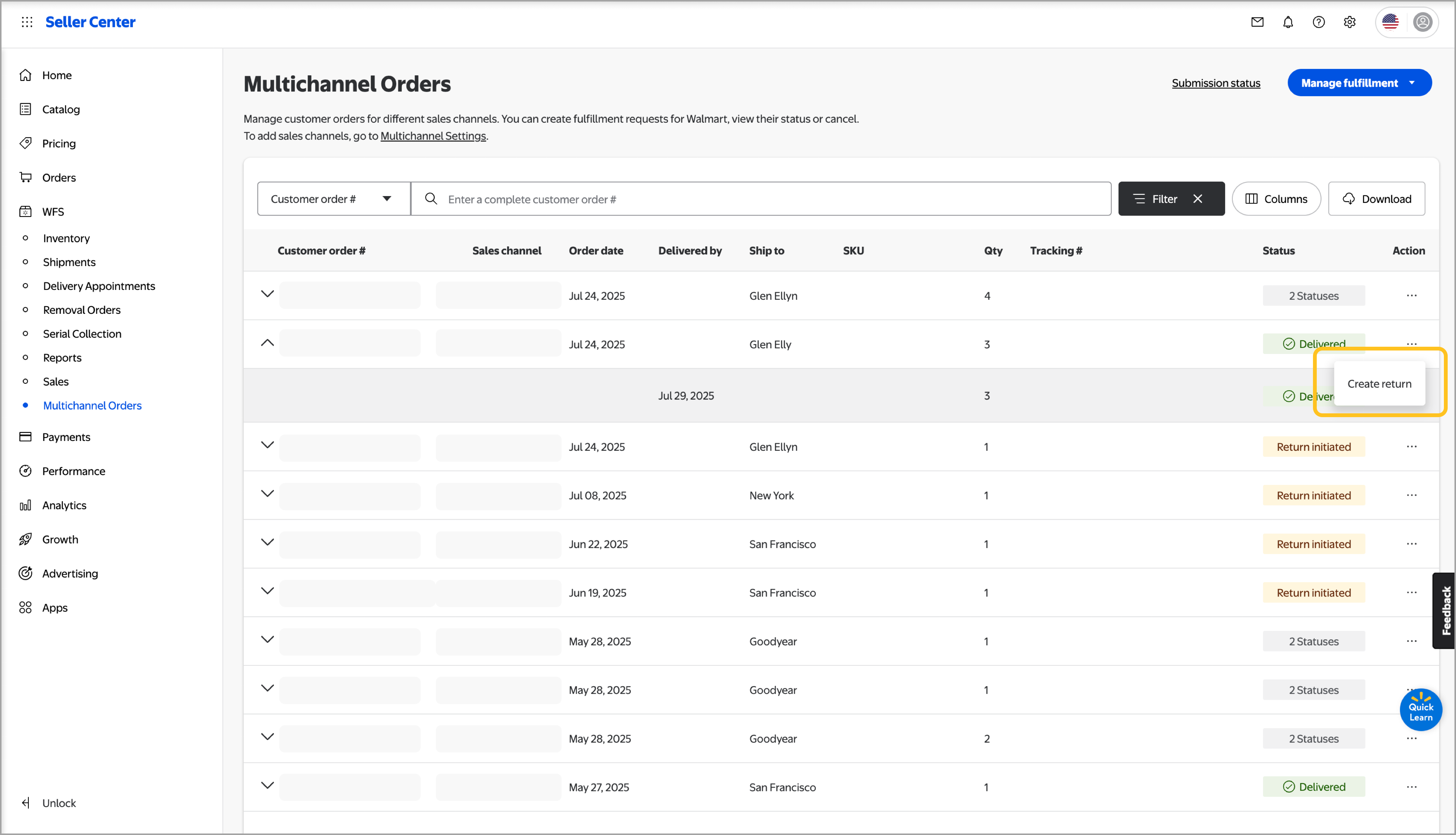1456x835 pixels.
Task: Open the Columns chooser button
Action: (1276, 198)
